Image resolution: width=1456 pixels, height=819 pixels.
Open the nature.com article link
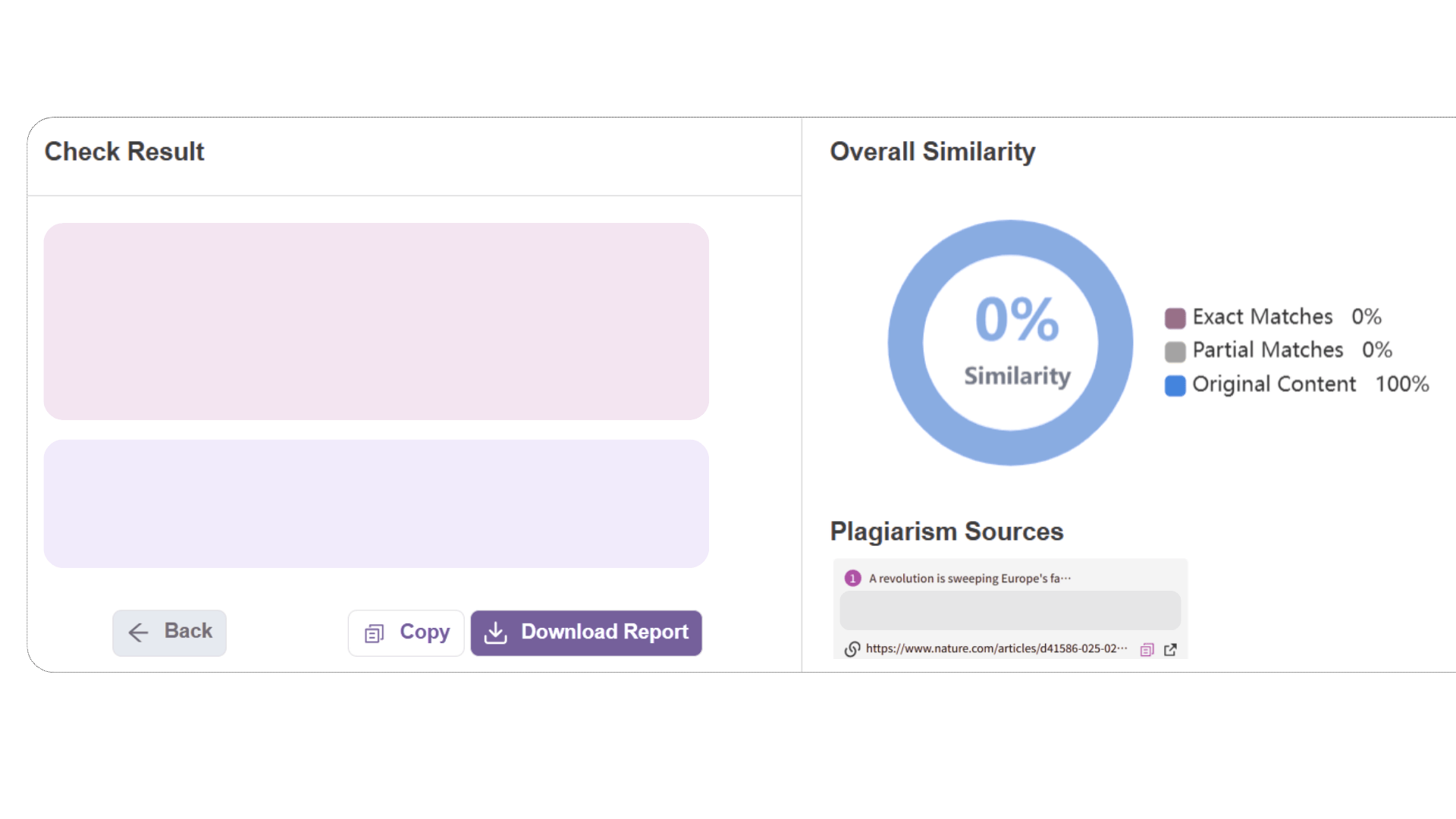pos(996,649)
